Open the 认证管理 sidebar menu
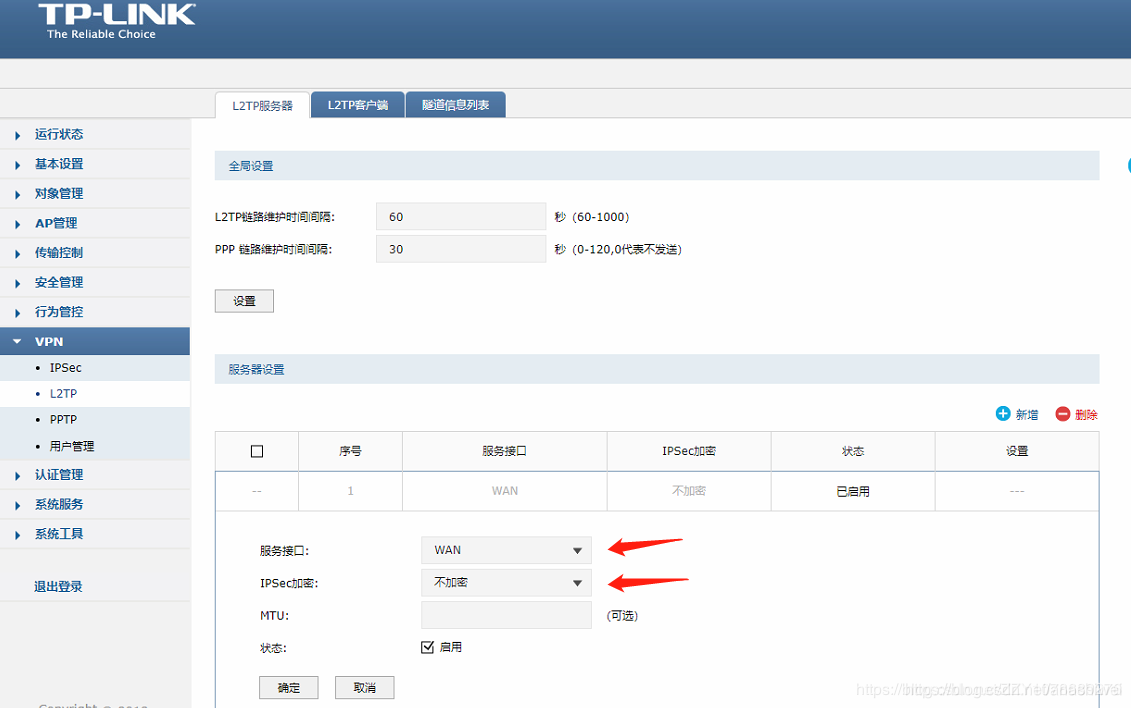The height and width of the screenshot is (708, 1131). 59,474
